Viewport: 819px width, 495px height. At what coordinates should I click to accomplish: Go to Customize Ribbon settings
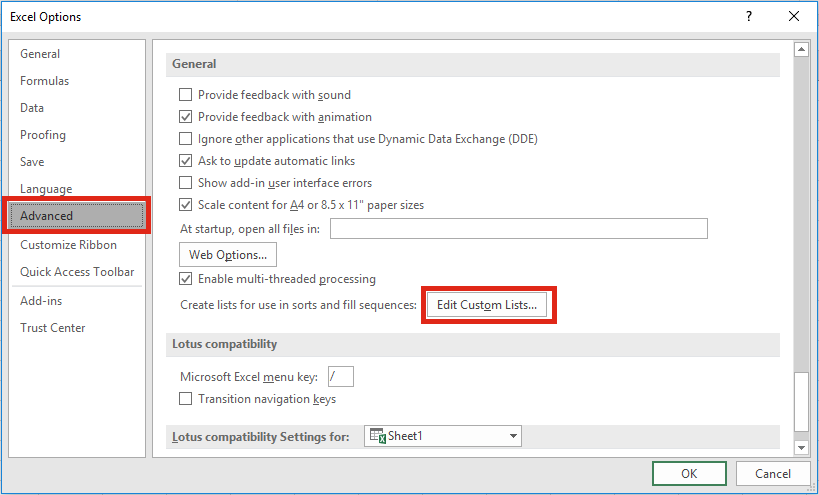pos(68,245)
